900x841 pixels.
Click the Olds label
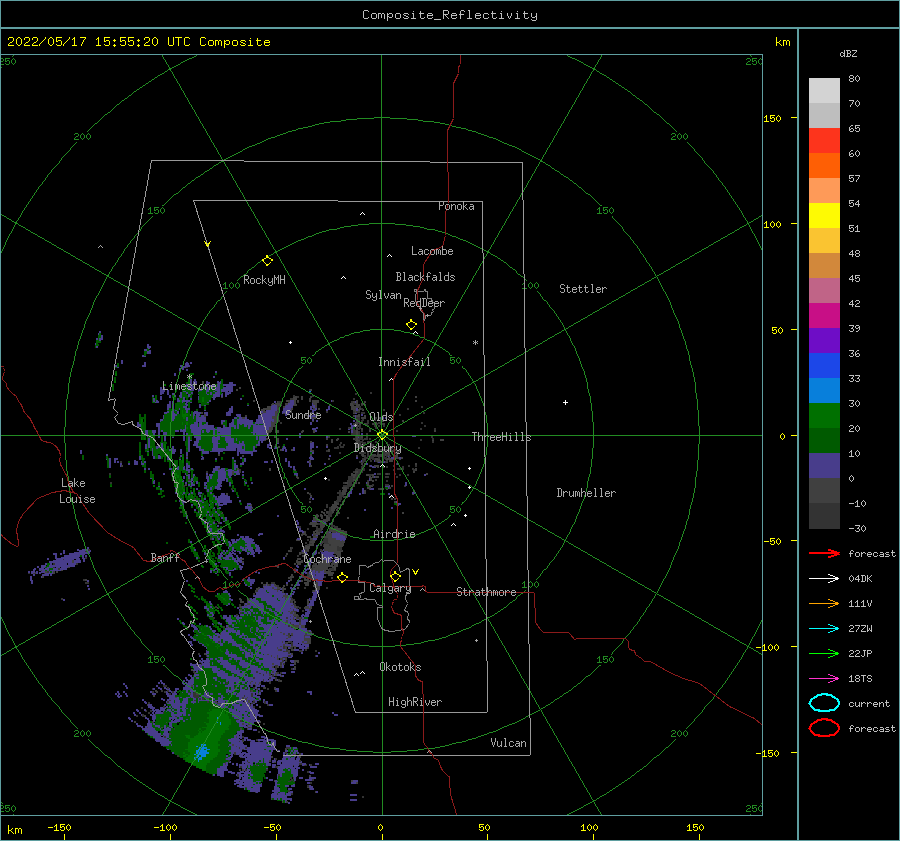pos(381,417)
